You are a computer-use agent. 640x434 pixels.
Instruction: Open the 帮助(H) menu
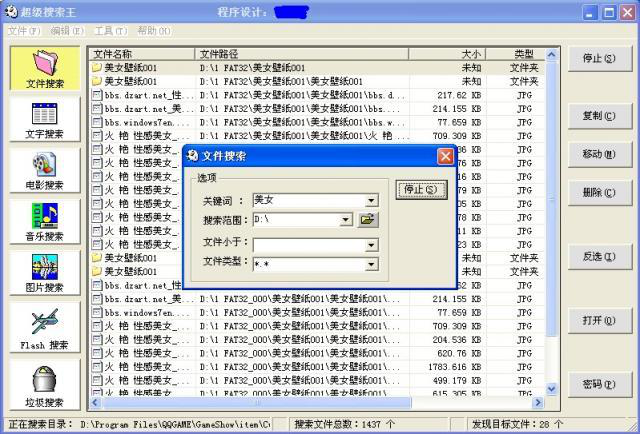click(x=154, y=31)
